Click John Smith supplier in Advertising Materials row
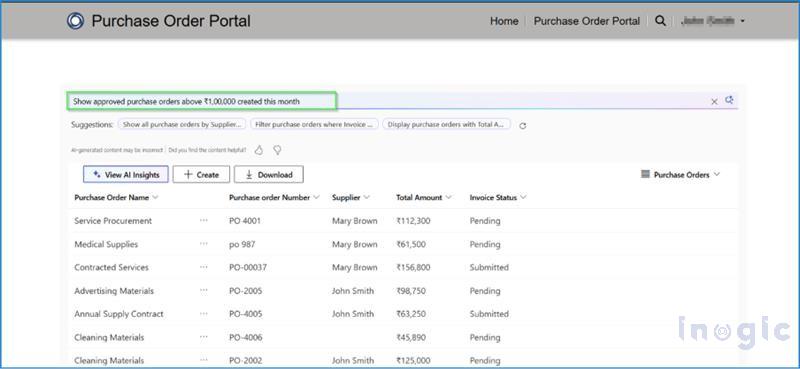Image resolution: width=800 pixels, height=369 pixels. [353, 290]
